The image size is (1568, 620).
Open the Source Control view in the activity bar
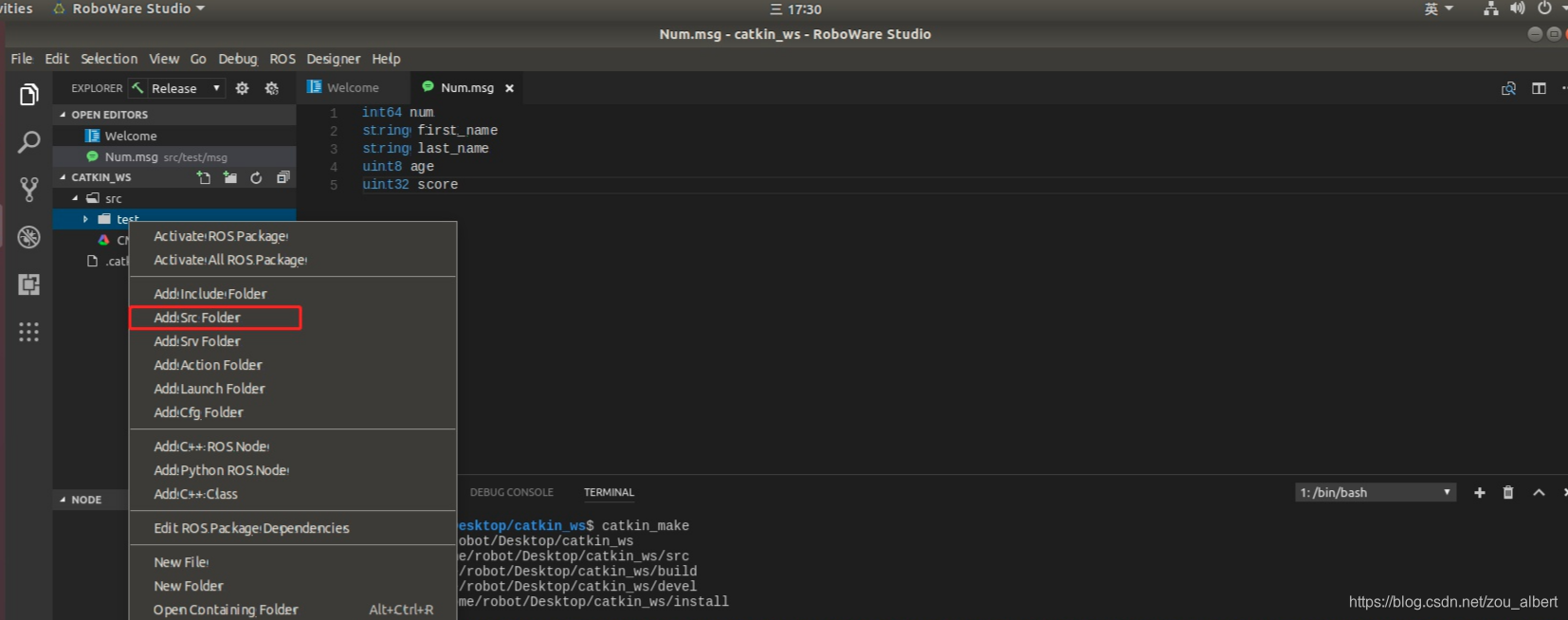point(29,190)
